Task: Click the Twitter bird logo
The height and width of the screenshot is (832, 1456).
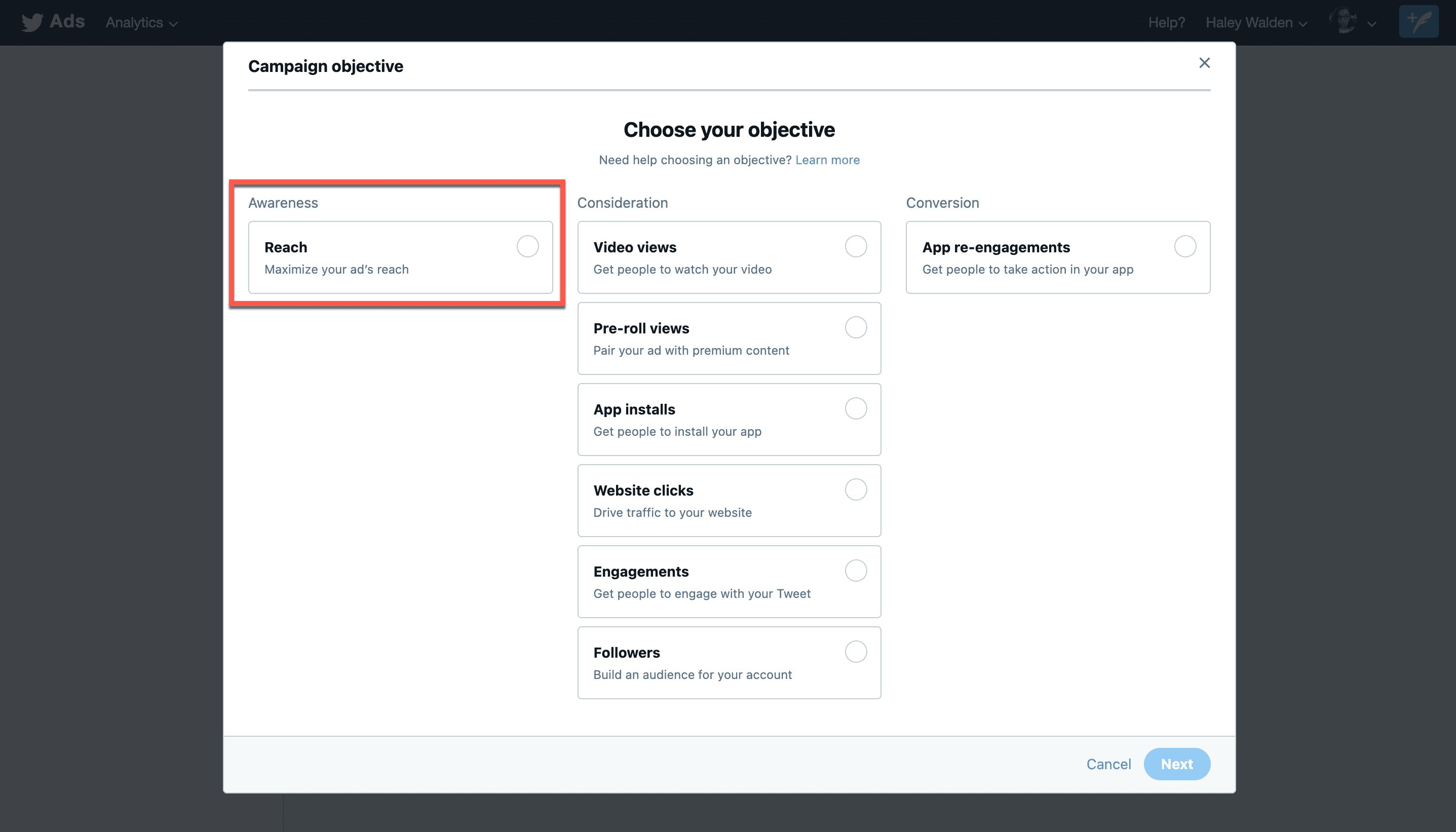Action: pyautogui.click(x=32, y=22)
